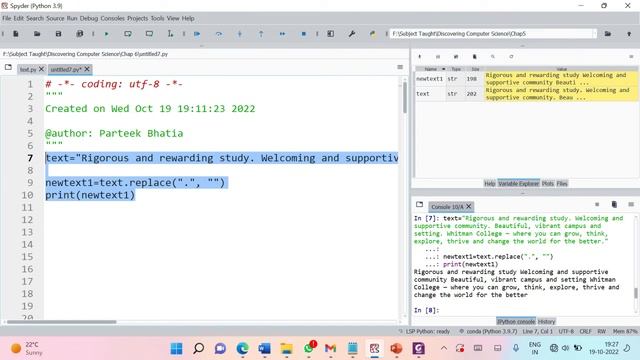Open Search menu
Screen dimensions: 640x360
click(x=35, y=18)
